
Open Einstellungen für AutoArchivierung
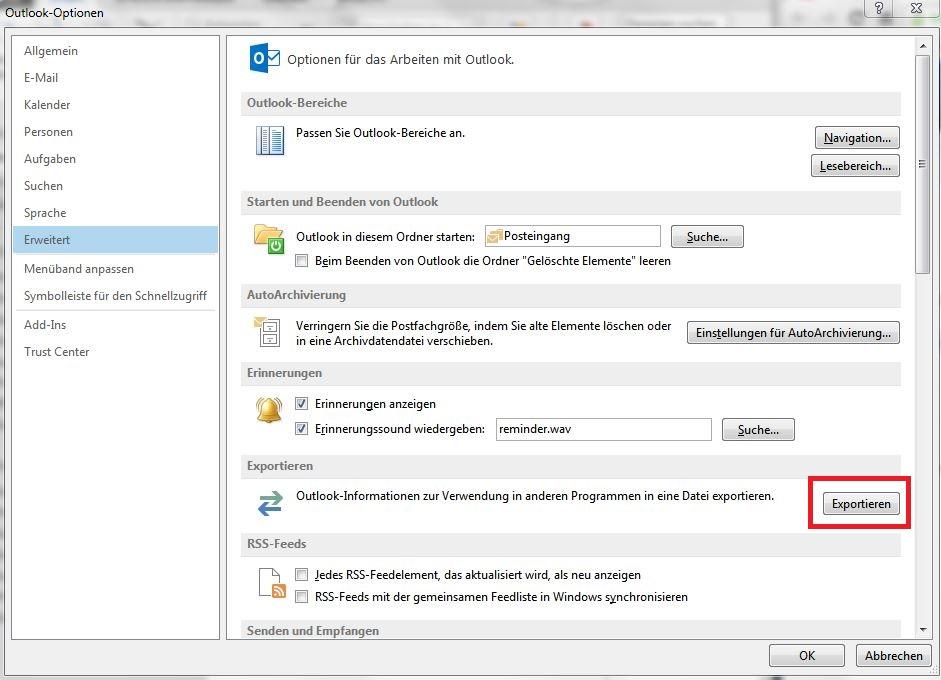tap(792, 333)
